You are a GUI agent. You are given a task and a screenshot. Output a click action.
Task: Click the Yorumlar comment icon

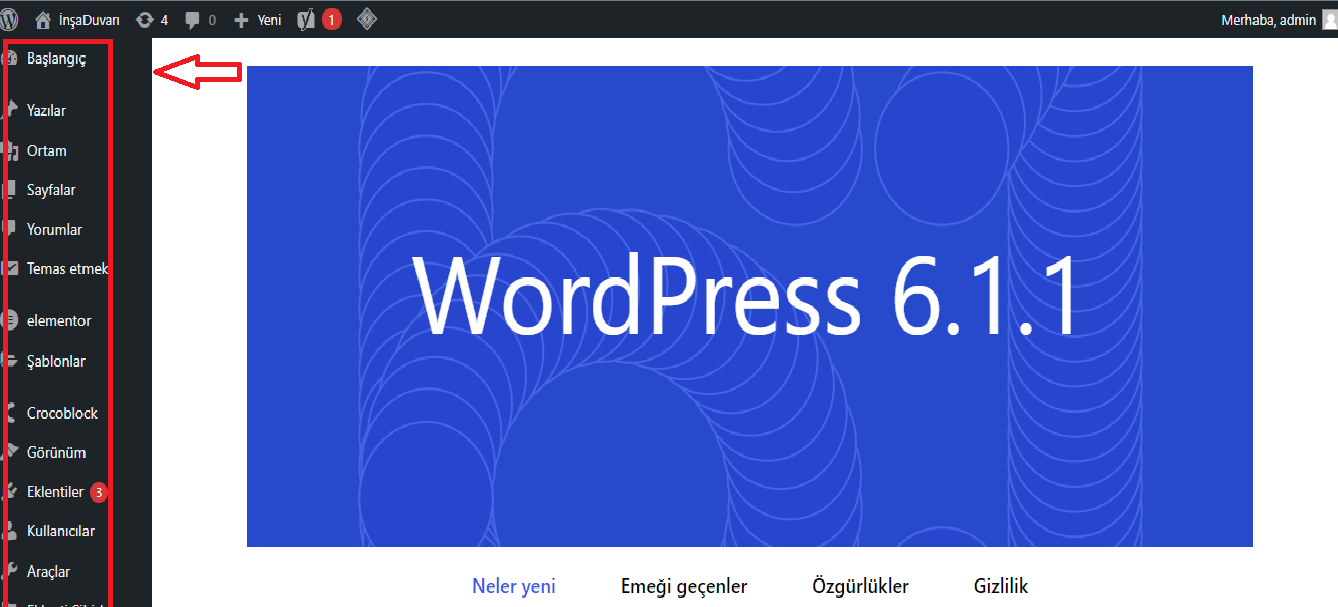coord(11,230)
